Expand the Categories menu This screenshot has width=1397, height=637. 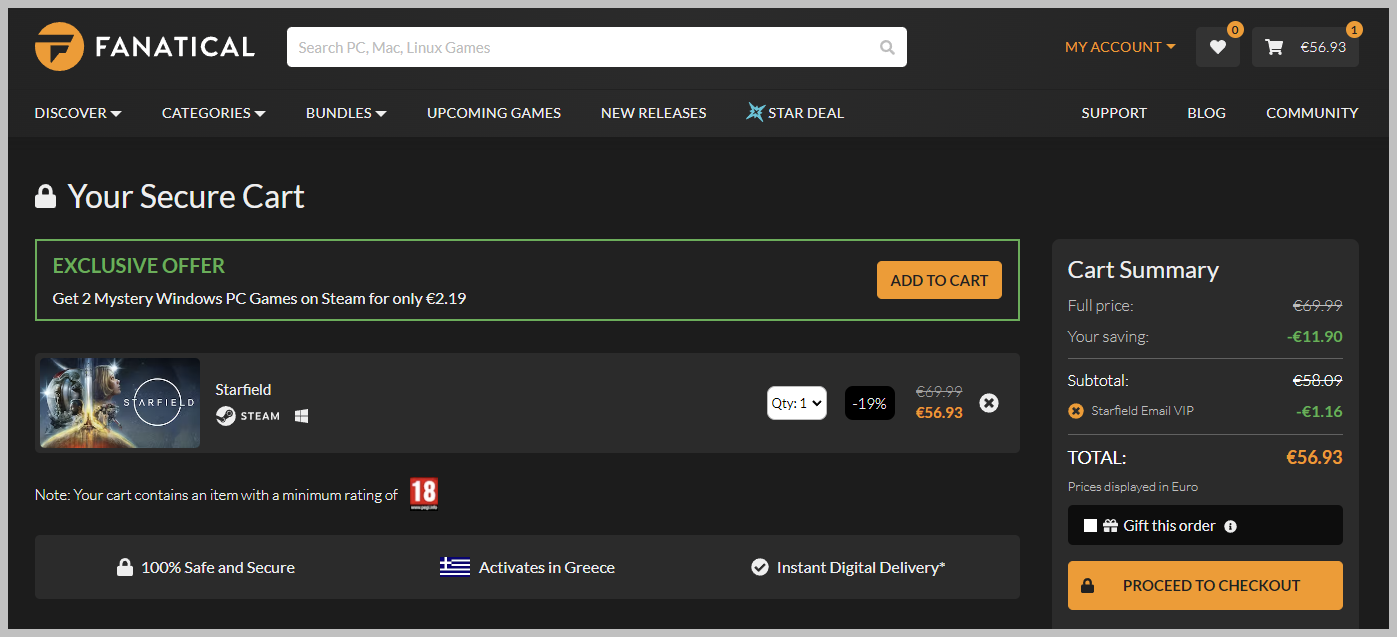214,113
